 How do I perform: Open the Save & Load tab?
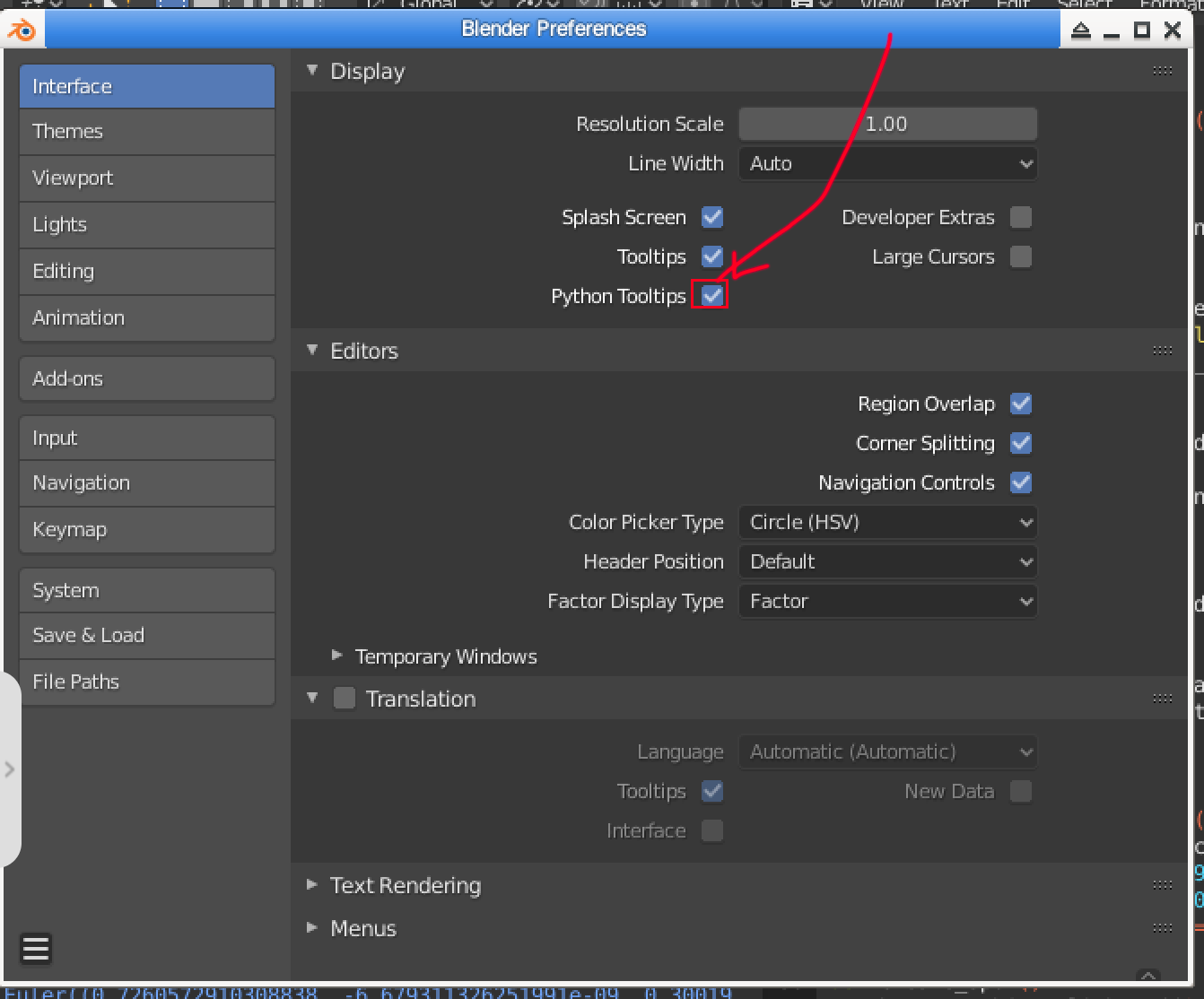pos(147,635)
